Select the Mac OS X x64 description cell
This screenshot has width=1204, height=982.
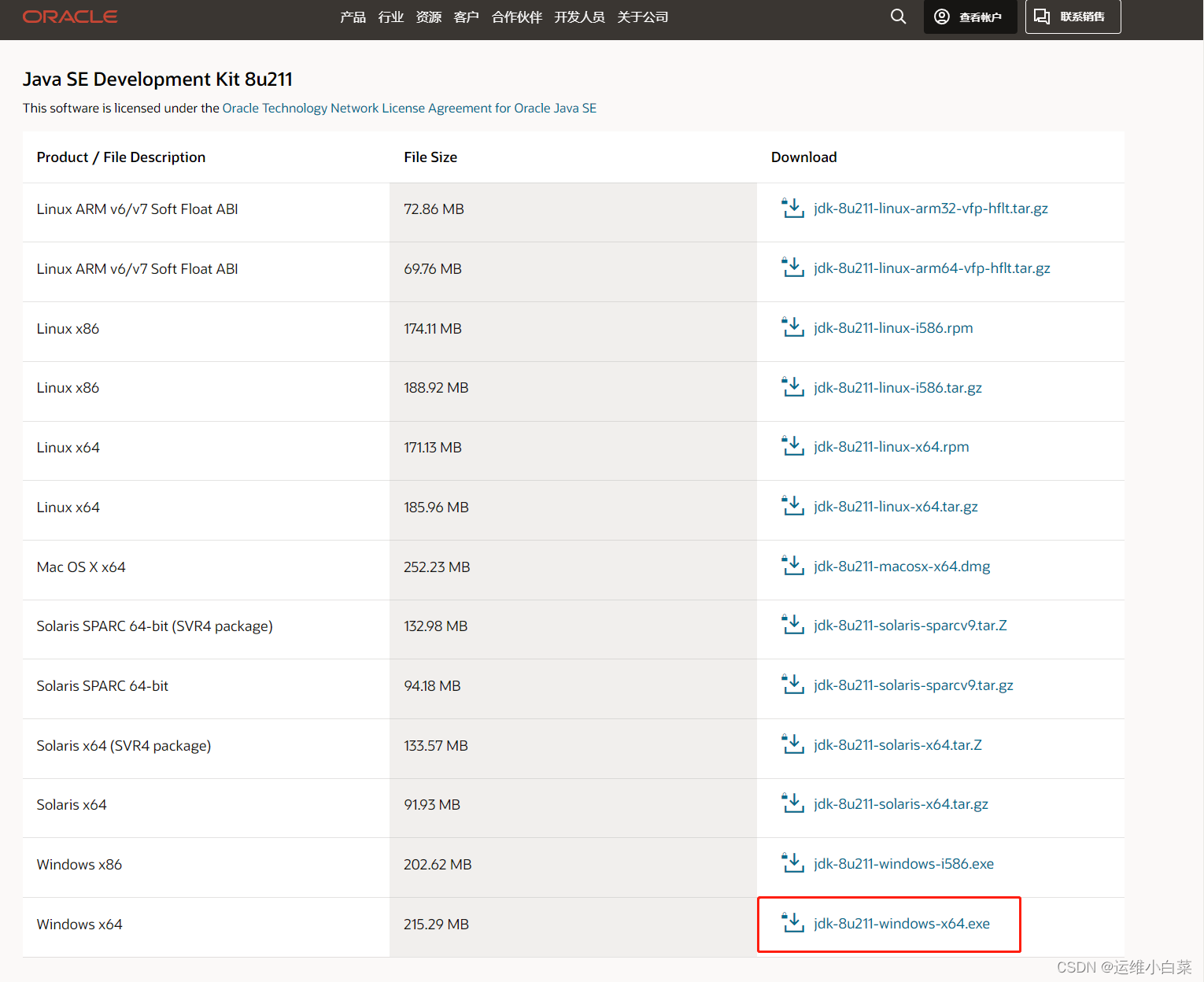coord(206,570)
